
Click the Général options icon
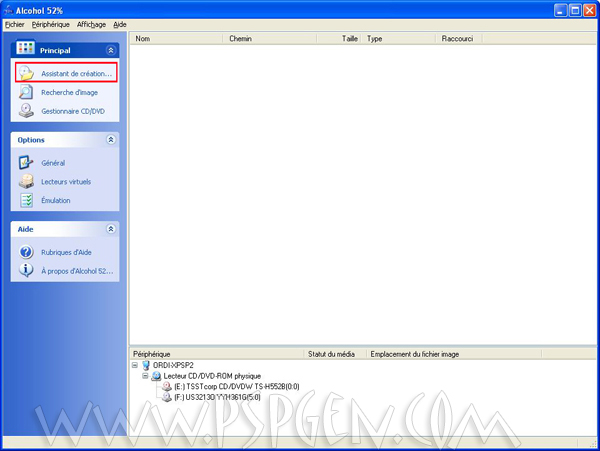[26, 163]
